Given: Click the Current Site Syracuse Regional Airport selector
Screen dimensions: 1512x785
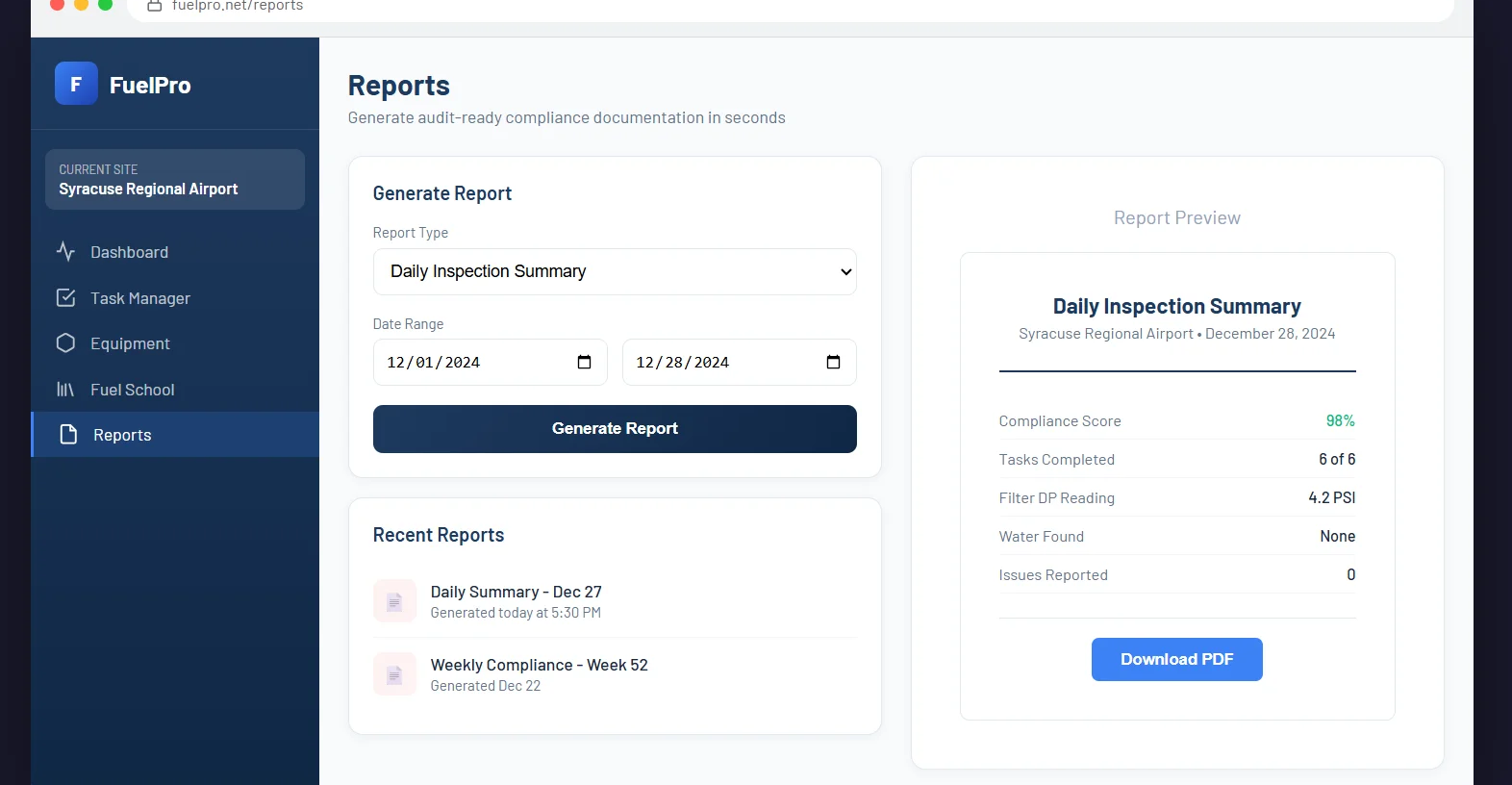Looking at the screenshot, I should coord(175,179).
